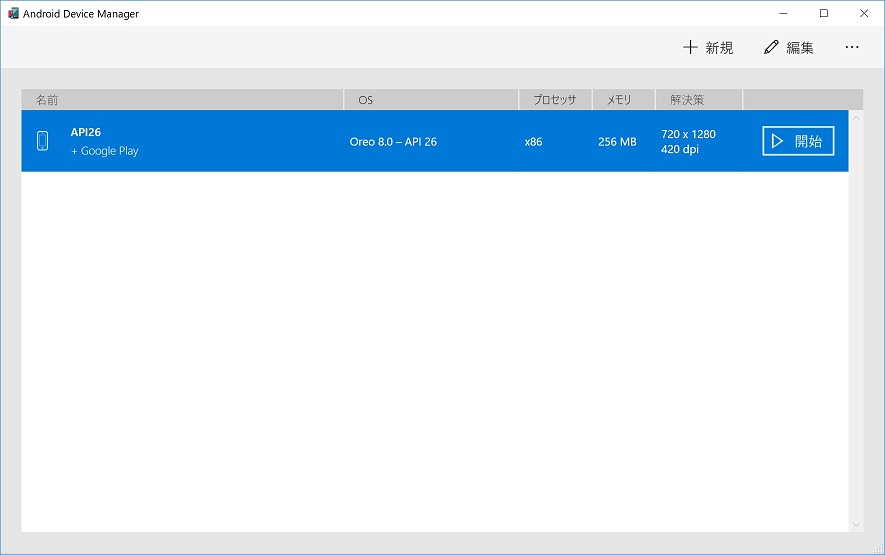Start the API26 emulator with 開始
This screenshot has height=555, width=885.
point(798,141)
